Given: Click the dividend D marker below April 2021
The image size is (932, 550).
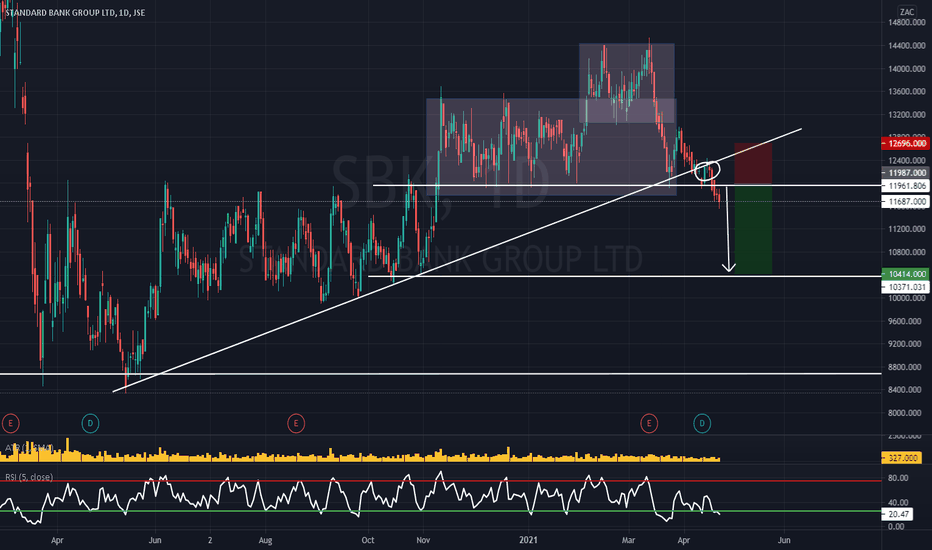Looking at the screenshot, I should coord(702,423).
